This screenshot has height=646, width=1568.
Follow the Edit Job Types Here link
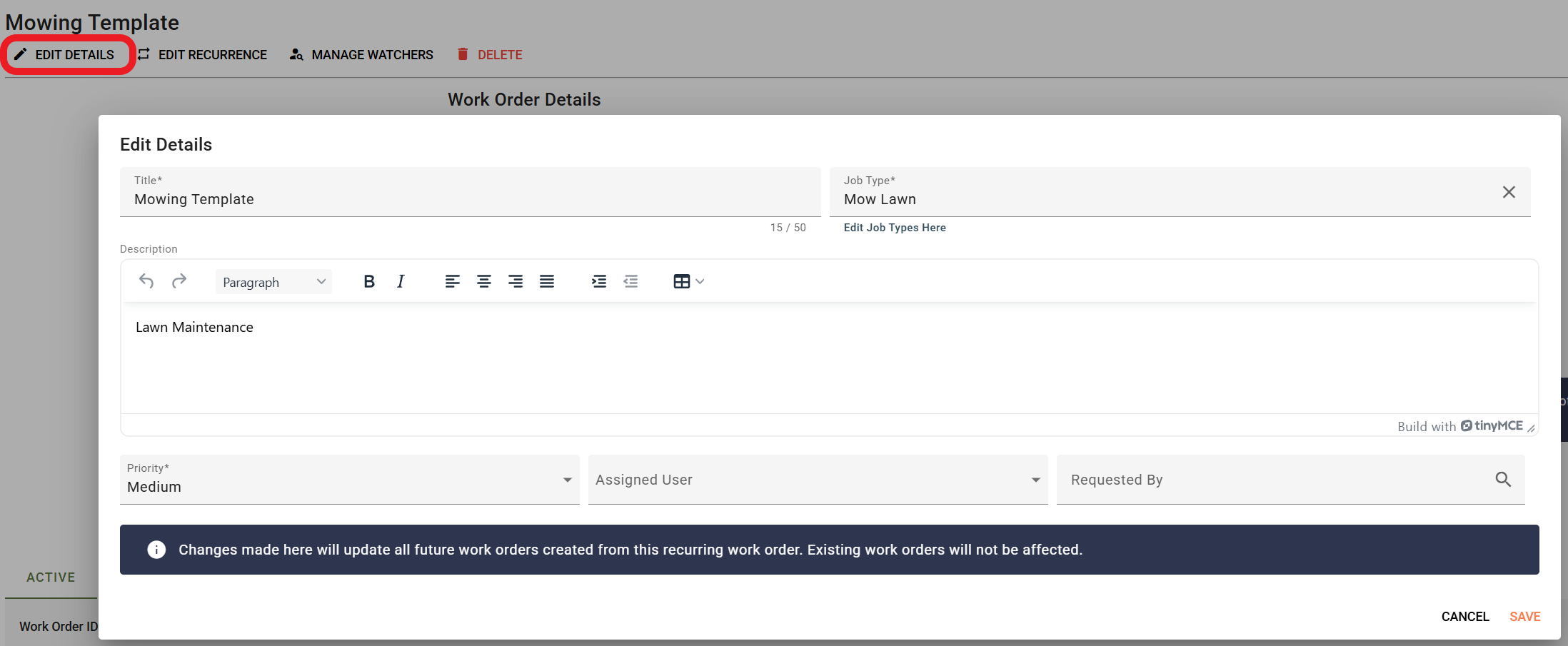coord(895,228)
